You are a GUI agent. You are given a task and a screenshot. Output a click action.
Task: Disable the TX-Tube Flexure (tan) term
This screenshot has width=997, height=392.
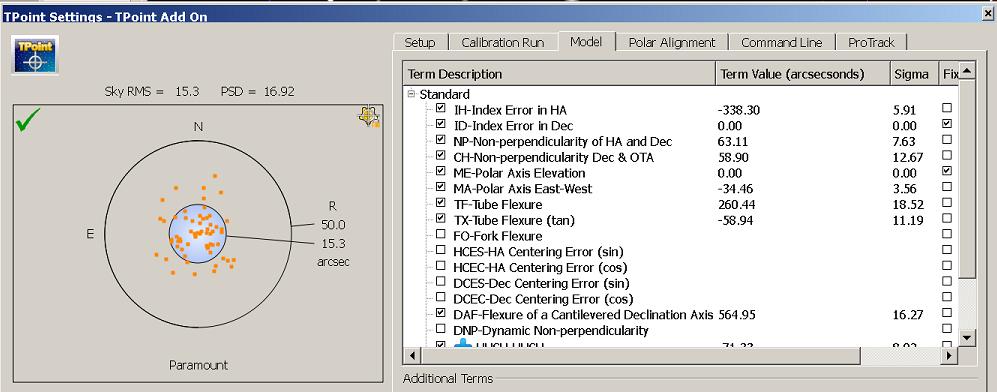pyautogui.click(x=441, y=219)
